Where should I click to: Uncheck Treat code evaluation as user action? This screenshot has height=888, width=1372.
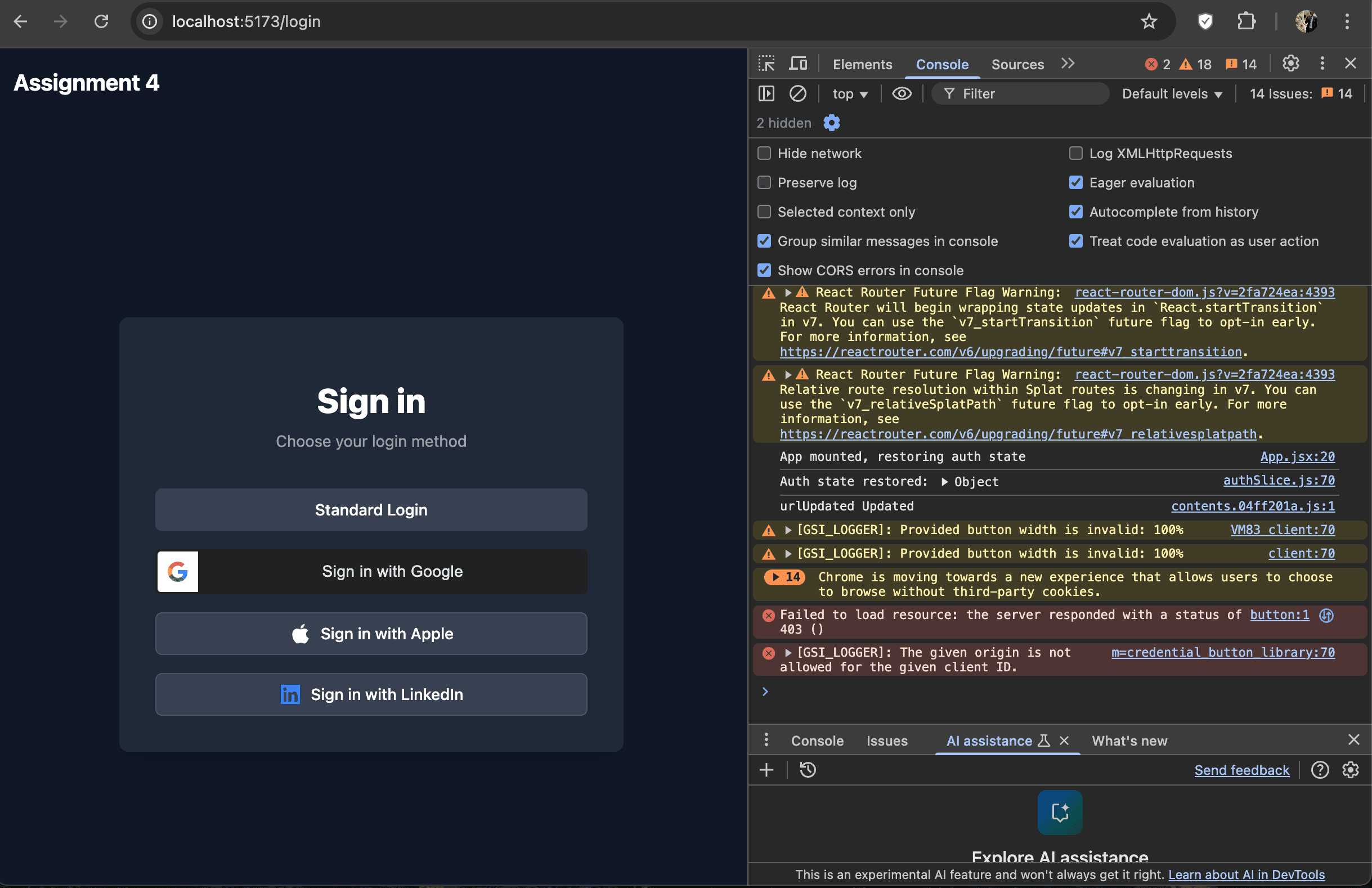[x=1075, y=241]
